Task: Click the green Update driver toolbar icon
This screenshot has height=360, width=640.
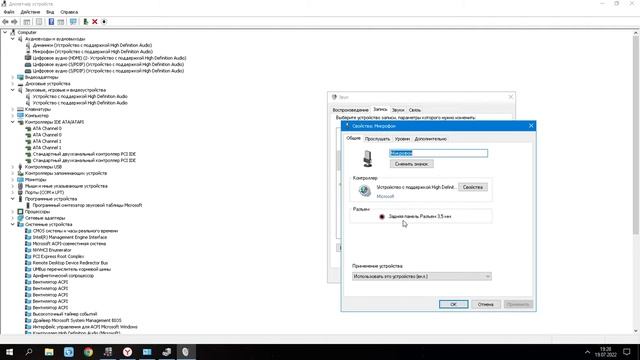Action: (85, 22)
